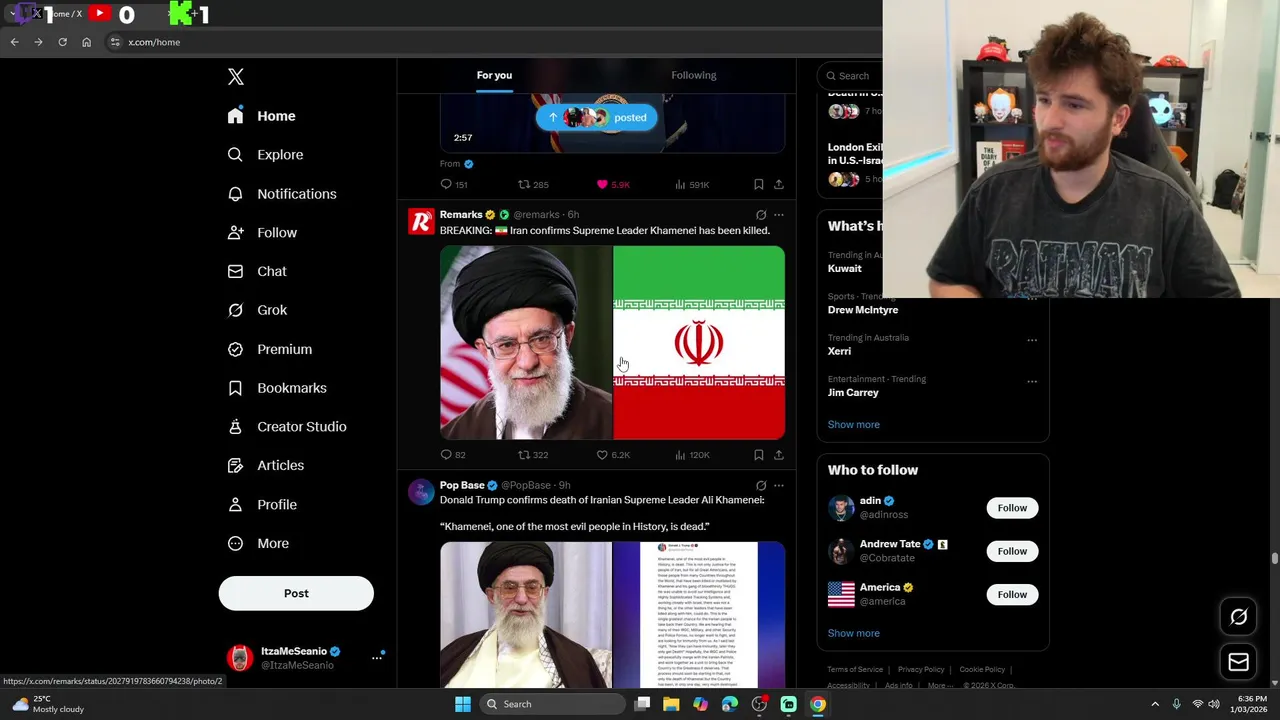Click the browser reload button

pos(62,42)
